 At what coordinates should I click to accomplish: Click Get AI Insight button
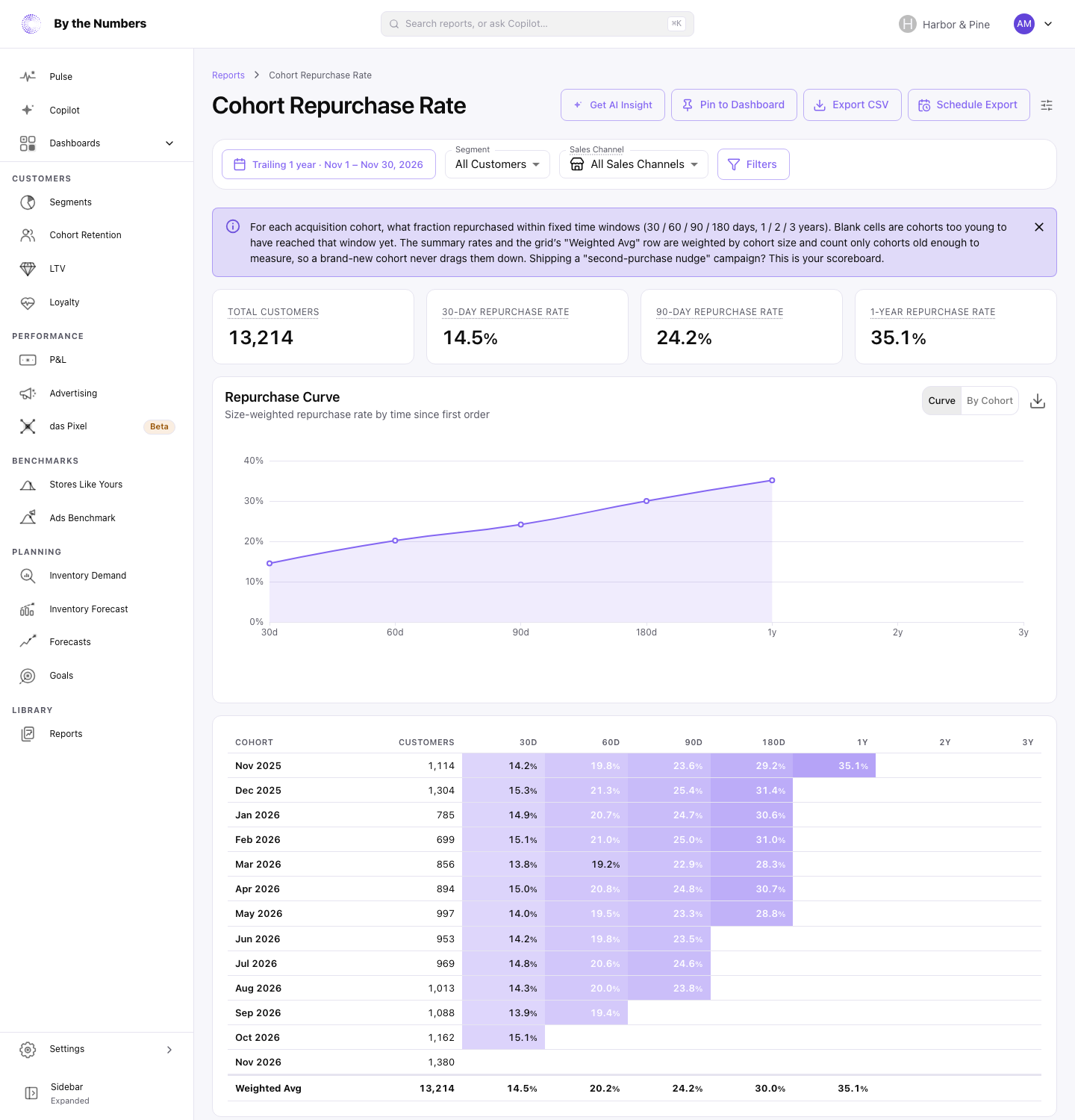pos(613,105)
